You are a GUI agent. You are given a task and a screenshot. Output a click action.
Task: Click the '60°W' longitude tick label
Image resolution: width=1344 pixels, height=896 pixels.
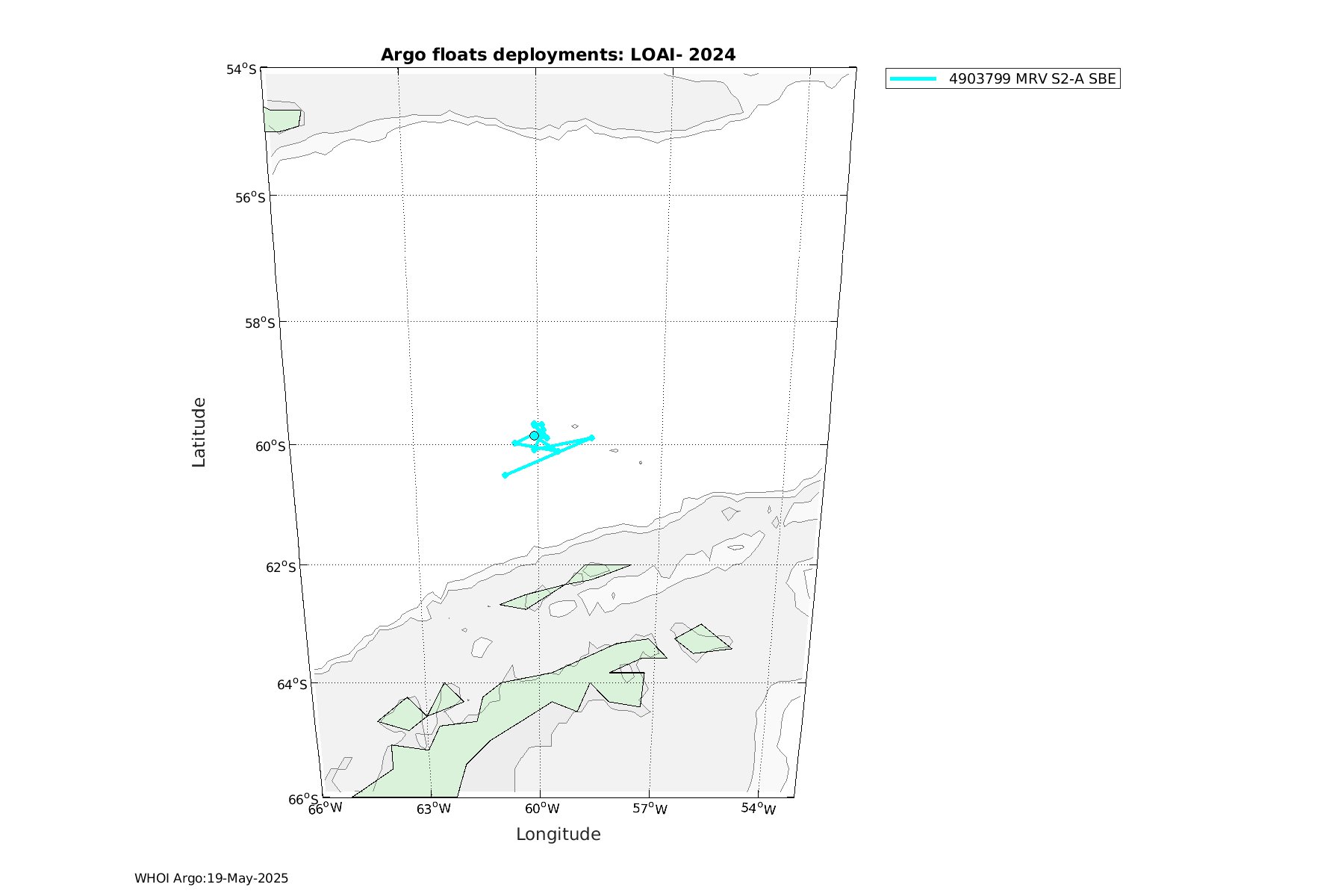tap(542, 809)
